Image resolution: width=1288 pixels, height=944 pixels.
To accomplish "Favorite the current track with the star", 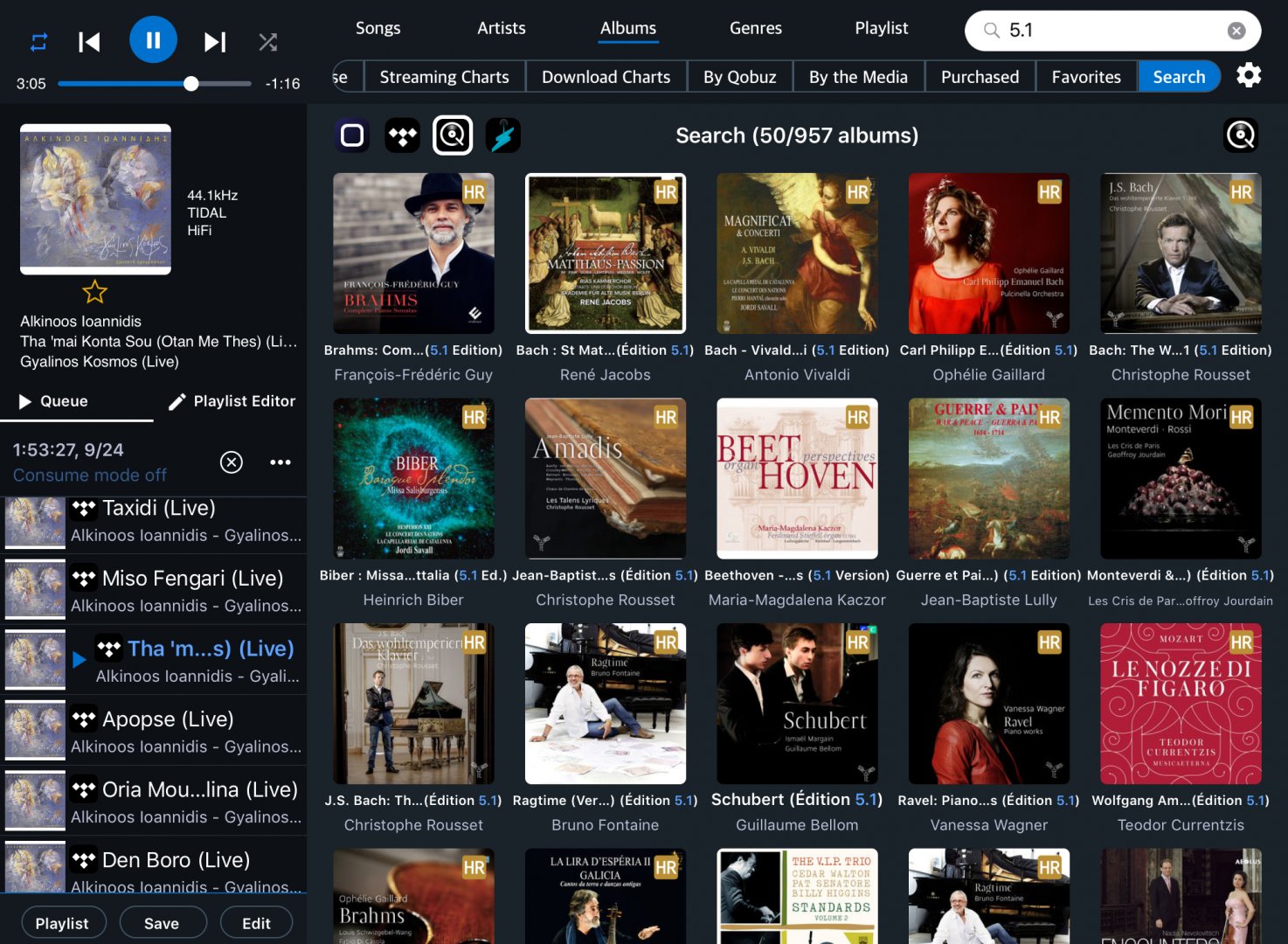I will click(x=94, y=292).
